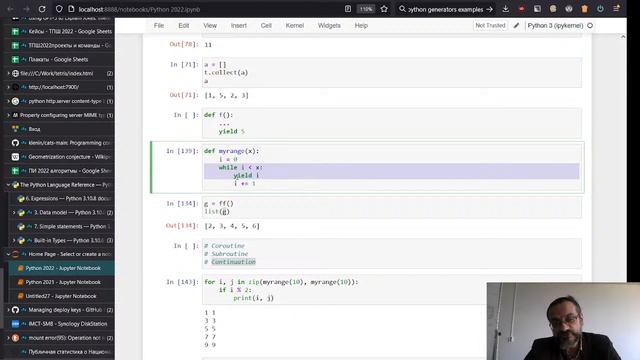Image resolution: width=640 pixels, height=360 pixels.
Task: Open reader view icon in address bar
Action: pyautogui.click(x=348, y=9)
